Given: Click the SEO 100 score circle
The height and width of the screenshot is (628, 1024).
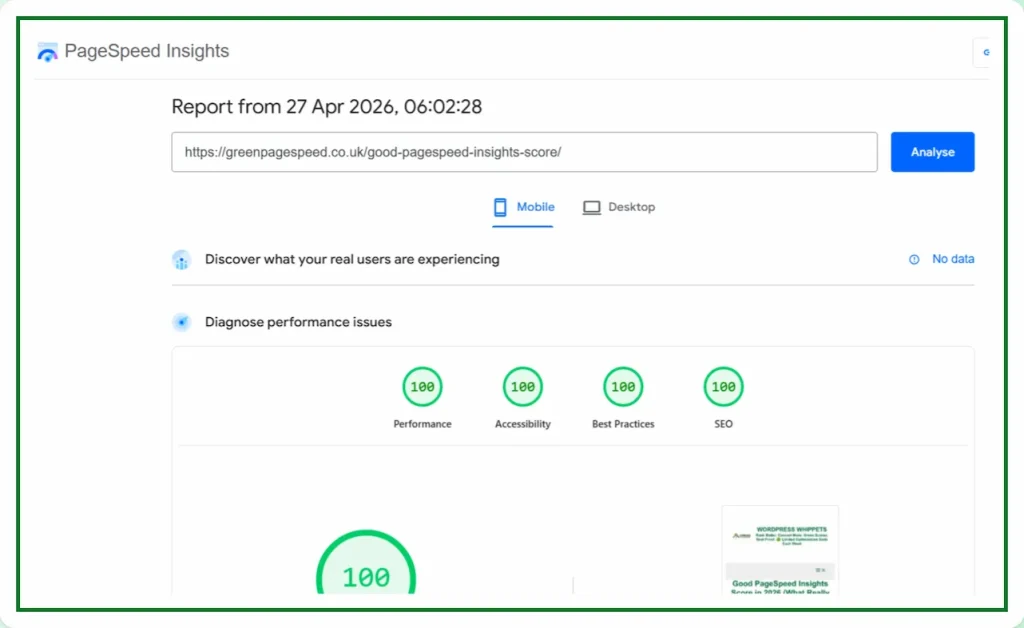Looking at the screenshot, I should [x=722, y=386].
